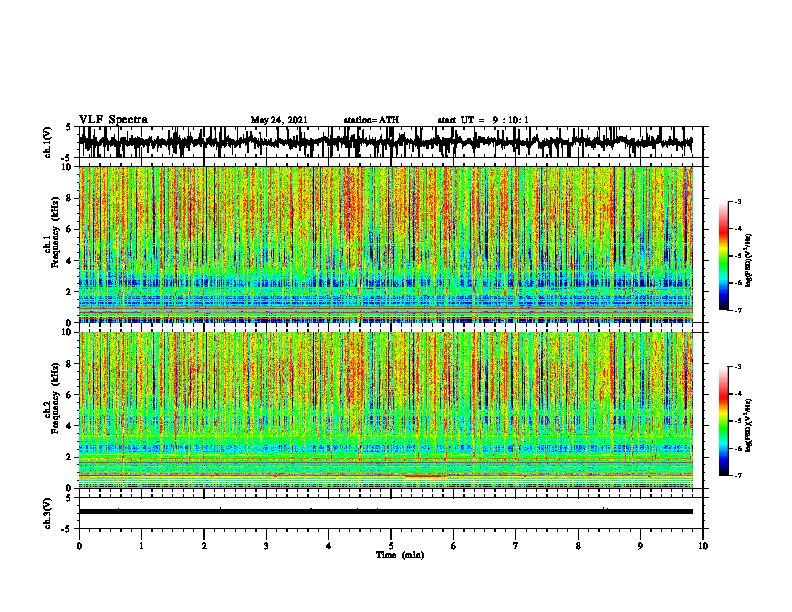Click the time-axis tick label "0"
This screenshot has height=612, width=792.
pyautogui.click(x=79, y=546)
